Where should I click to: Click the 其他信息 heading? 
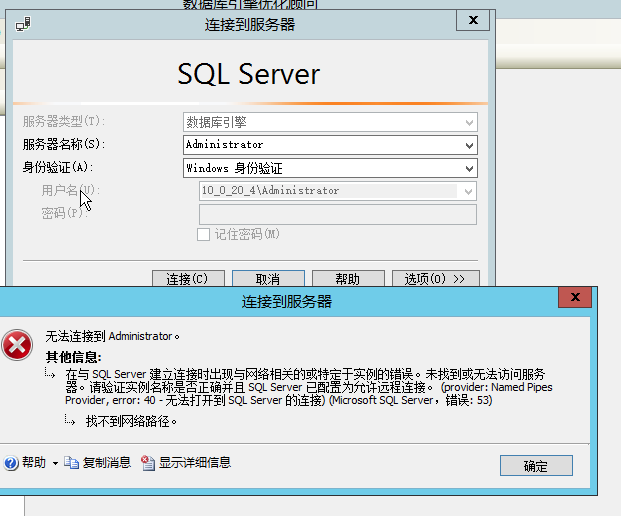73,357
